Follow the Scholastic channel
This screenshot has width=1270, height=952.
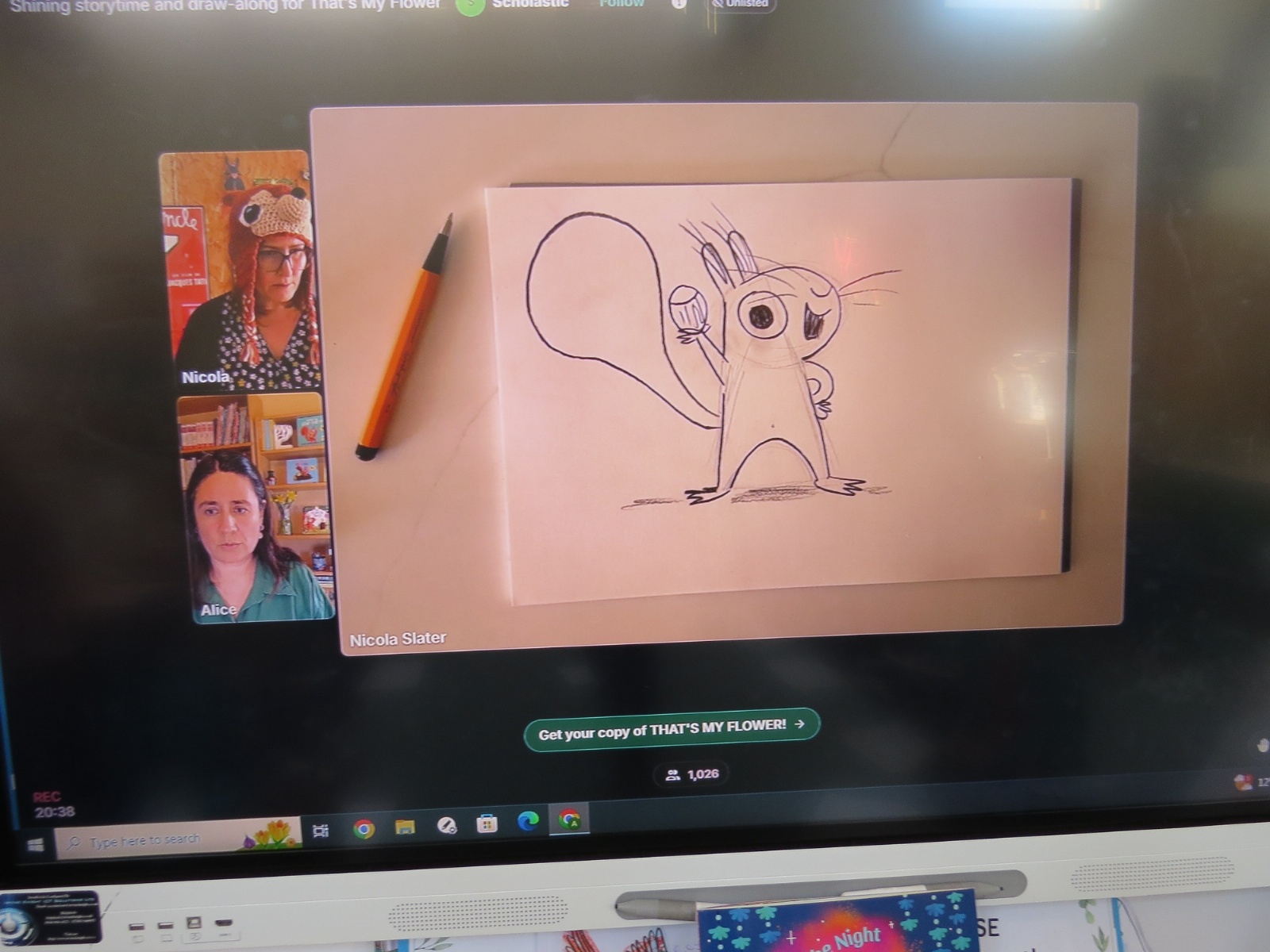click(622, 4)
